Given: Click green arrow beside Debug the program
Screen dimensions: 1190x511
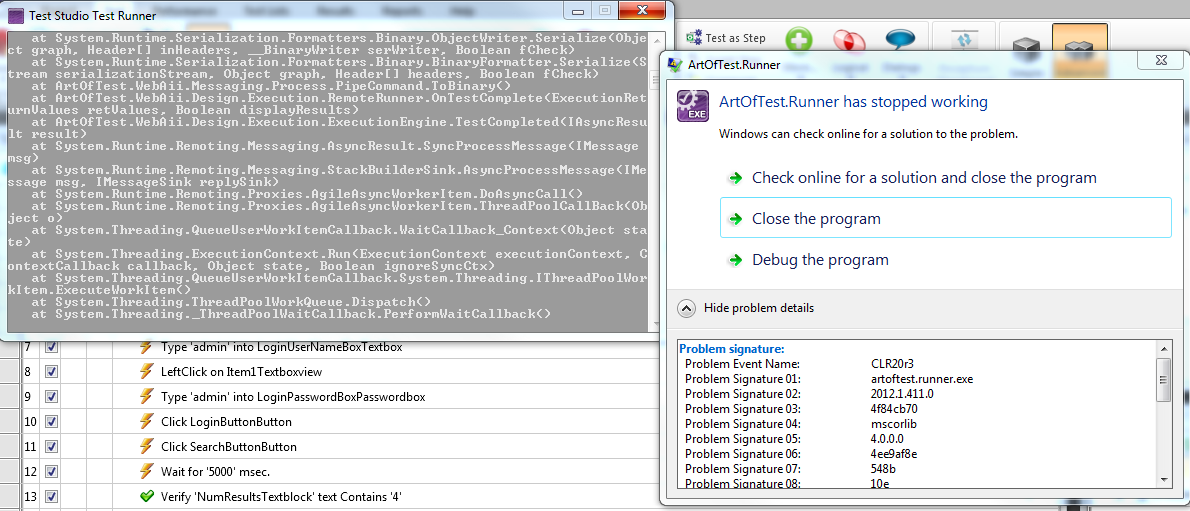Looking at the screenshot, I should [x=735, y=260].
